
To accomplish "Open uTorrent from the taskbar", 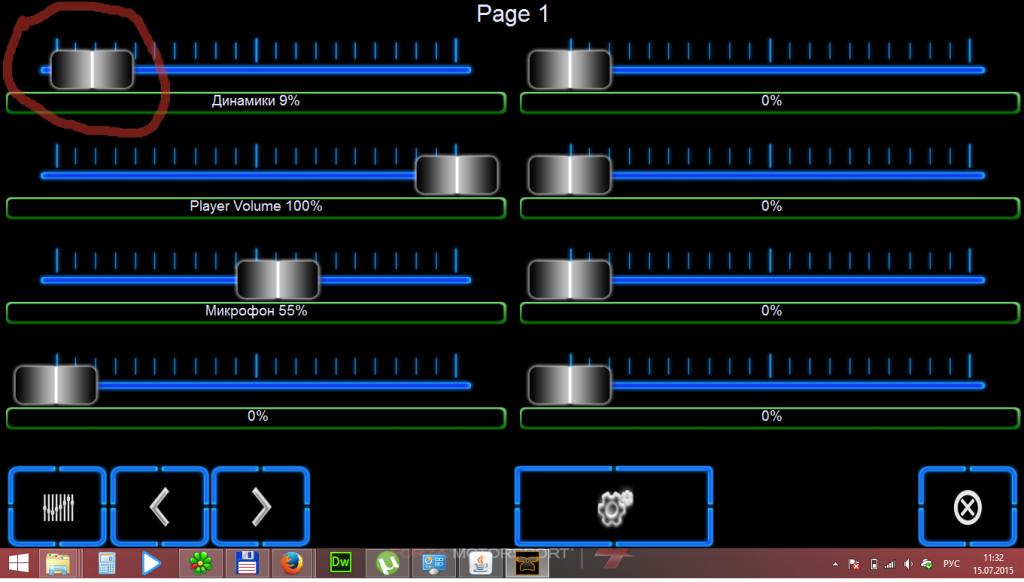I will pos(387,564).
